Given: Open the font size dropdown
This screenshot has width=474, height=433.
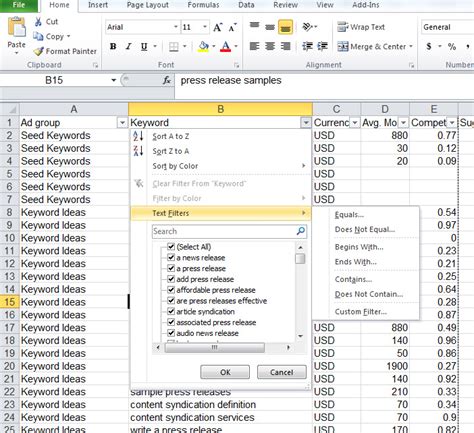Looking at the screenshot, I should [x=205, y=27].
